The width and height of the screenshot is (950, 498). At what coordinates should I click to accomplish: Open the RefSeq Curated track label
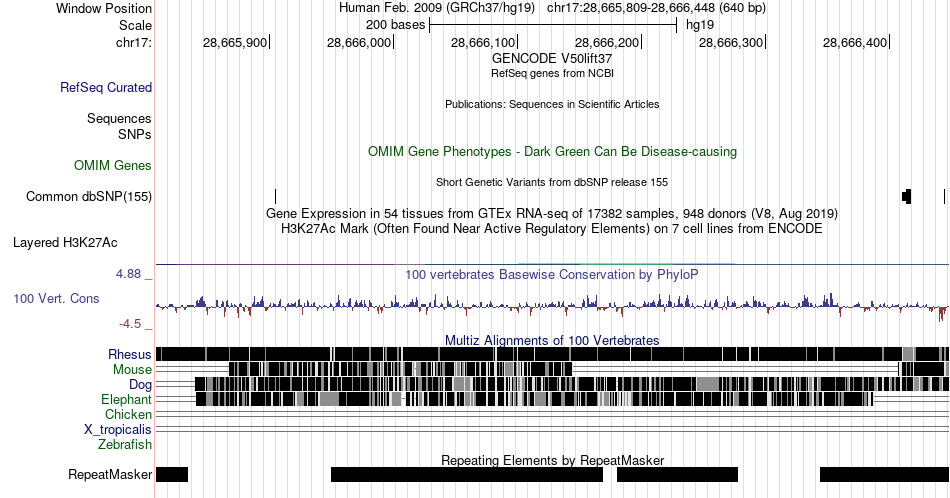point(106,87)
